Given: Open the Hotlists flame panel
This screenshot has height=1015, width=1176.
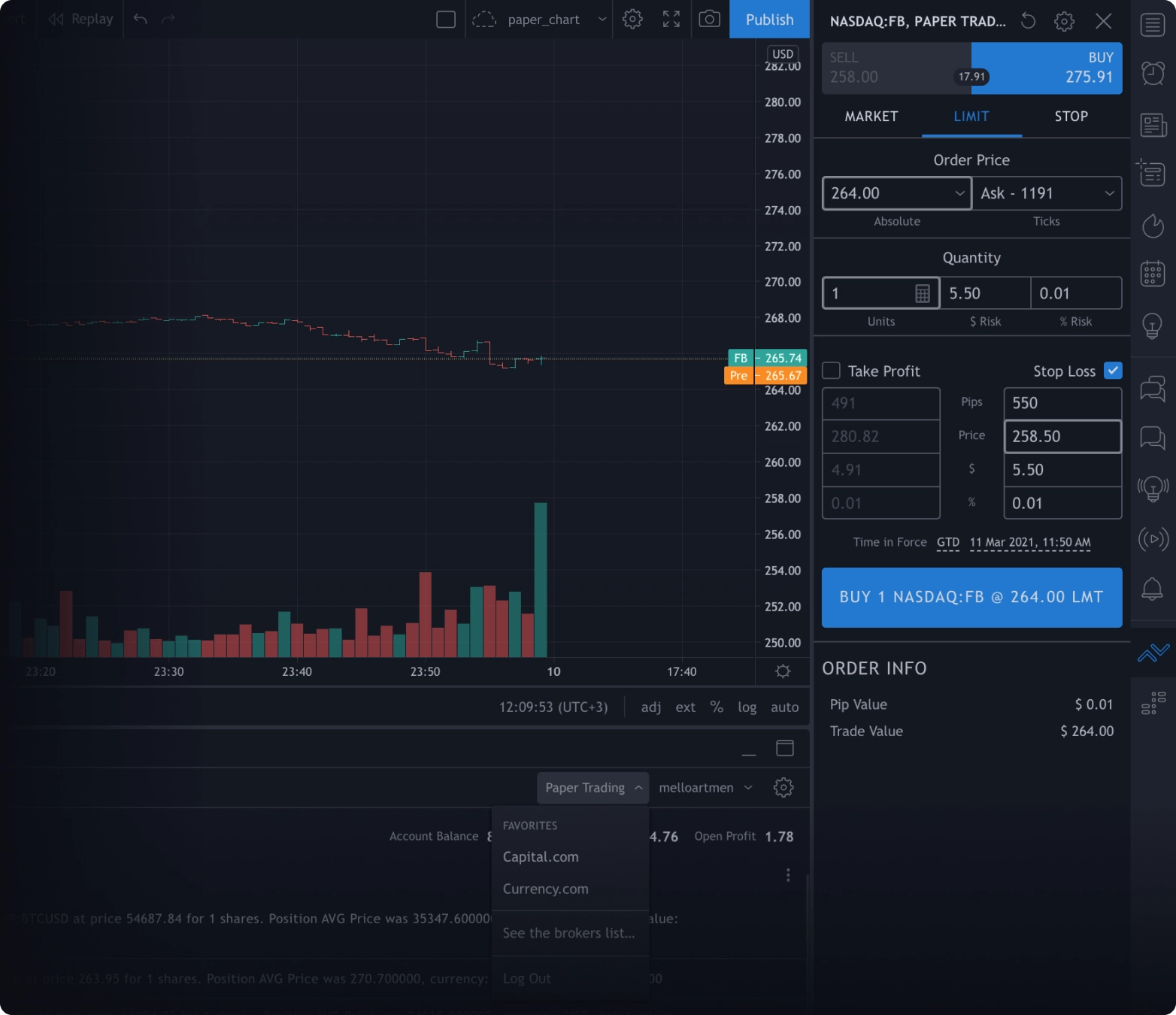Looking at the screenshot, I should click(1152, 226).
